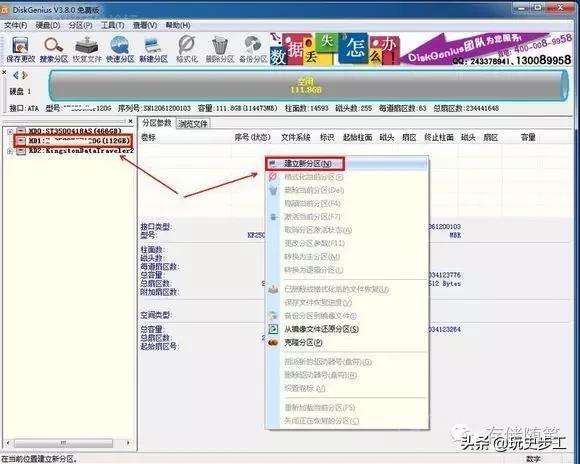Click the 终止柱面 column header
This screenshot has width=580, height=464.
(439, 137)
